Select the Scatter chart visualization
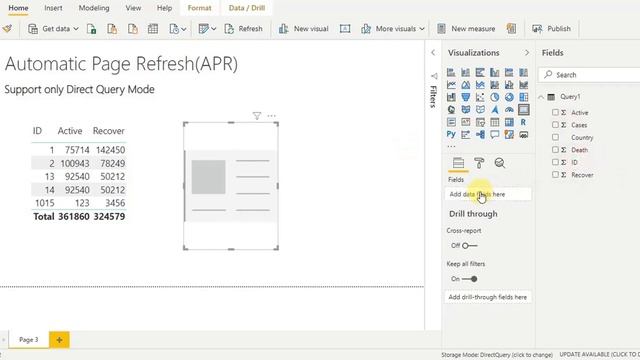 tap(480, 97)
